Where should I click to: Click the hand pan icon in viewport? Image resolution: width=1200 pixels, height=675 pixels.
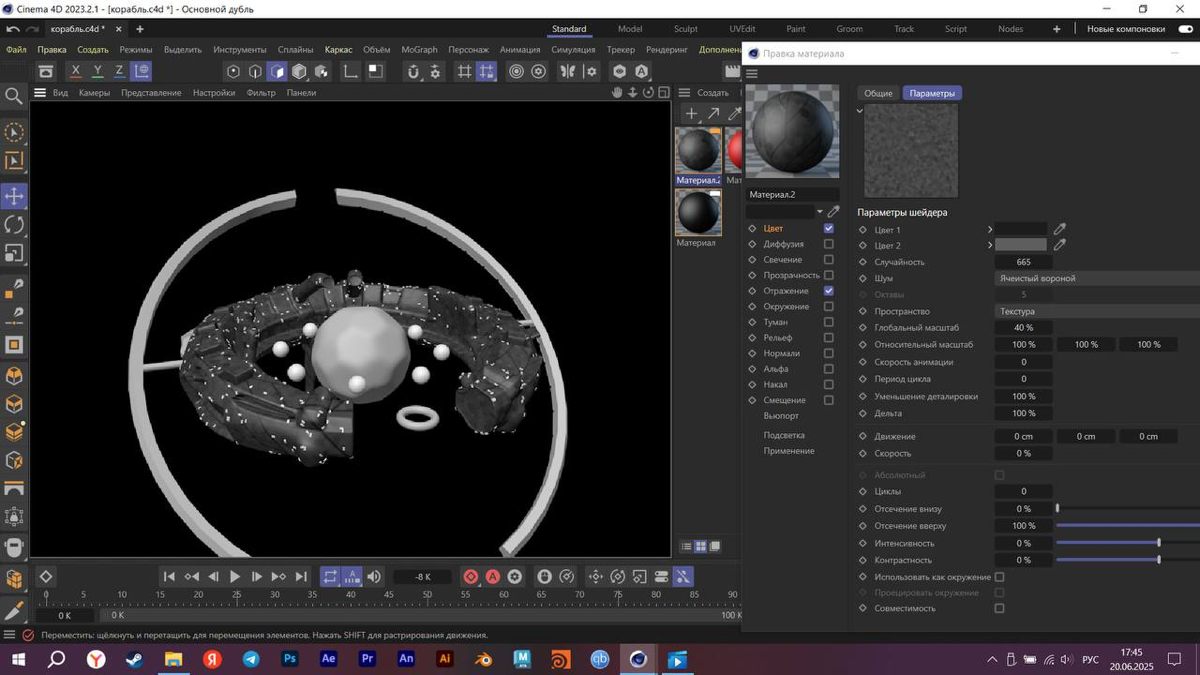[x=617, y=92]
